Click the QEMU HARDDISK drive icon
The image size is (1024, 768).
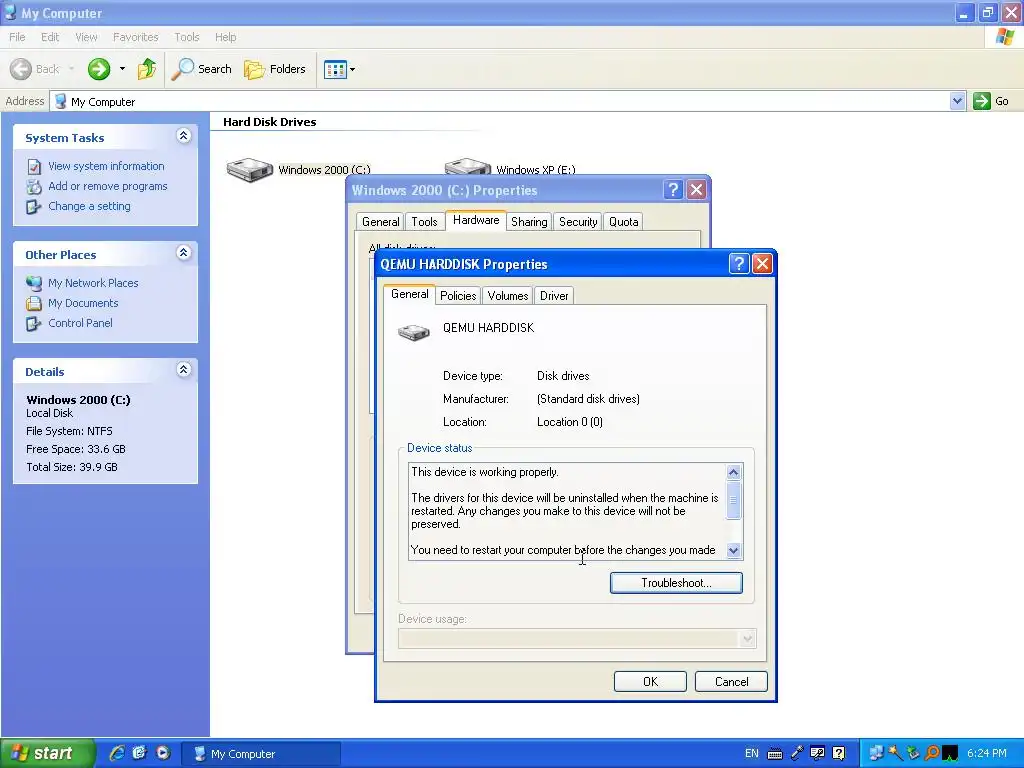point(414,332)
